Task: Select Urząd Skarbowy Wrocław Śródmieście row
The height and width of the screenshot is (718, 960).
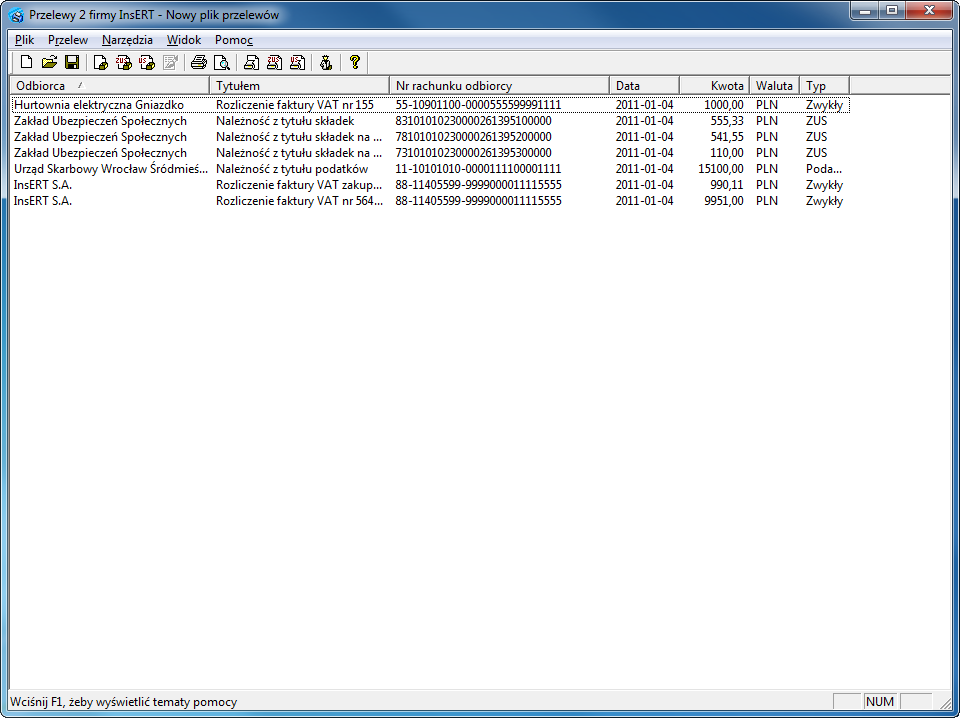Action: pyautogui.click(x=430, y=168)
